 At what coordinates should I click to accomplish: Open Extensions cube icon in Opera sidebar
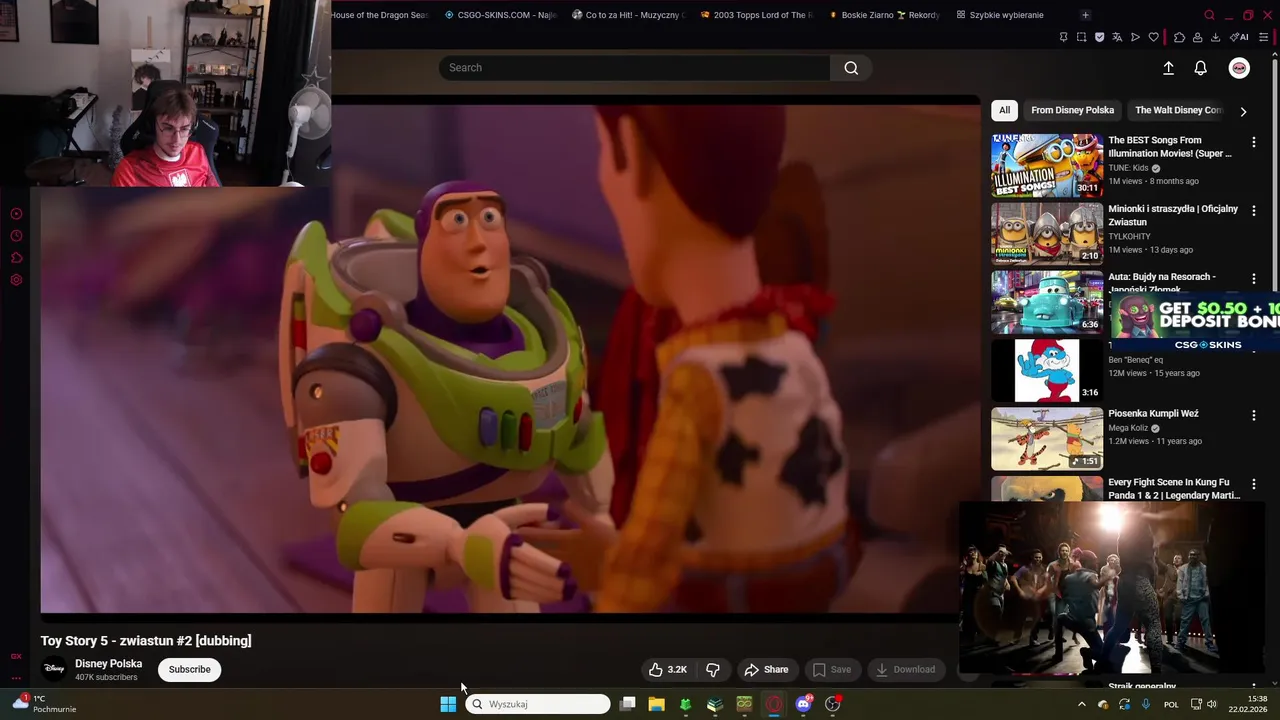click(16, 258)
